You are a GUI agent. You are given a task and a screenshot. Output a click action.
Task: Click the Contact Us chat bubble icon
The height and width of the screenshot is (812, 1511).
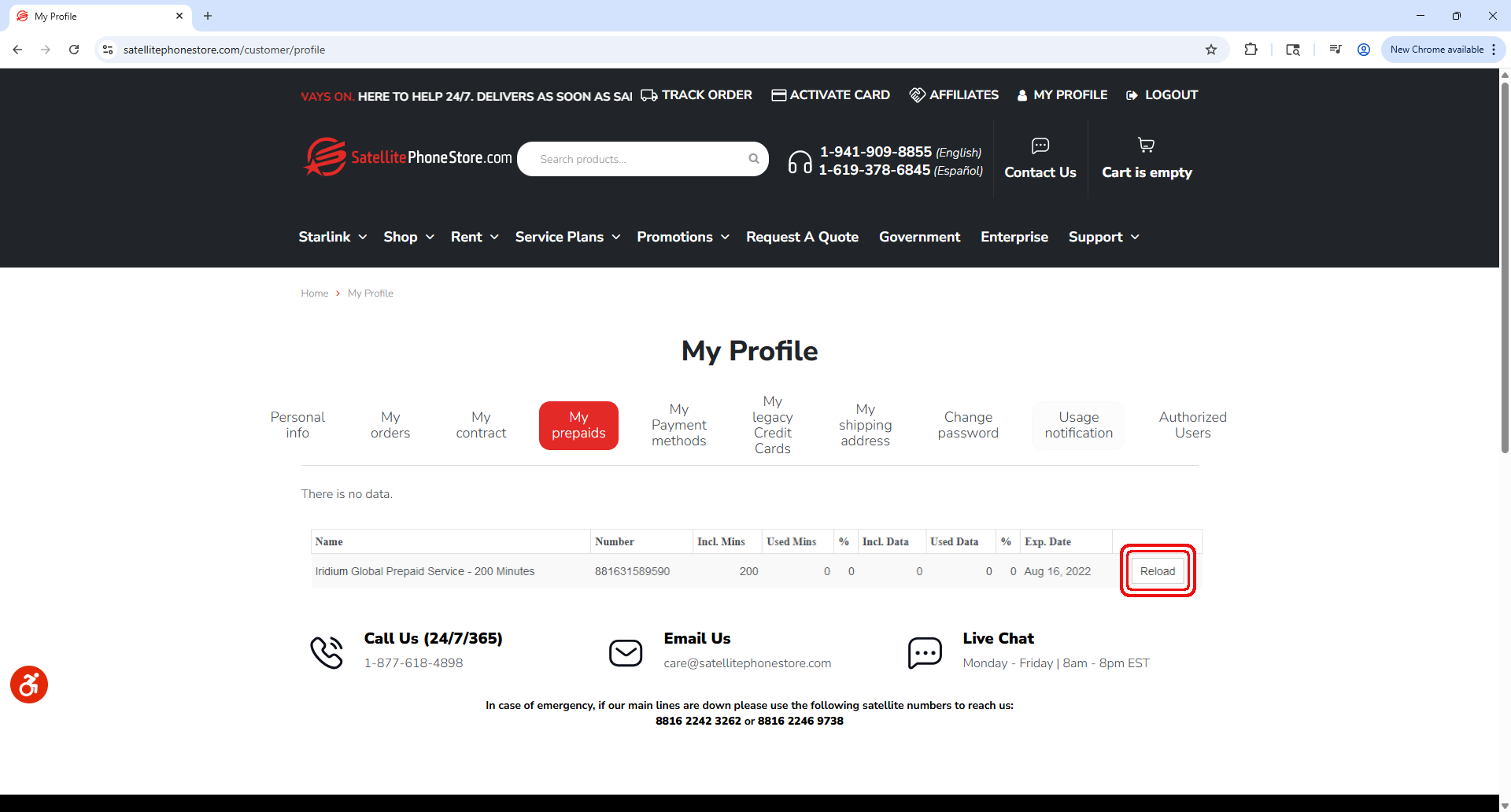coord(1040,146)
